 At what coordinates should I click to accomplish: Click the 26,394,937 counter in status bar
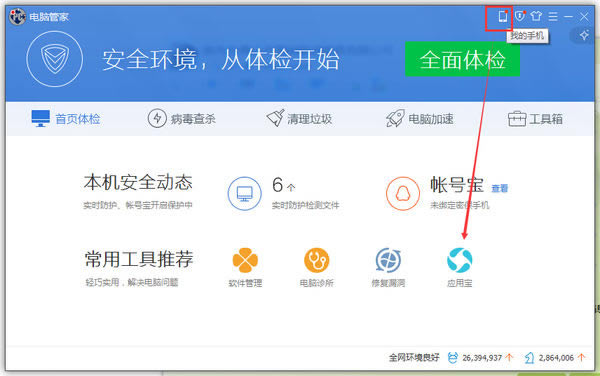click(482, 358)
